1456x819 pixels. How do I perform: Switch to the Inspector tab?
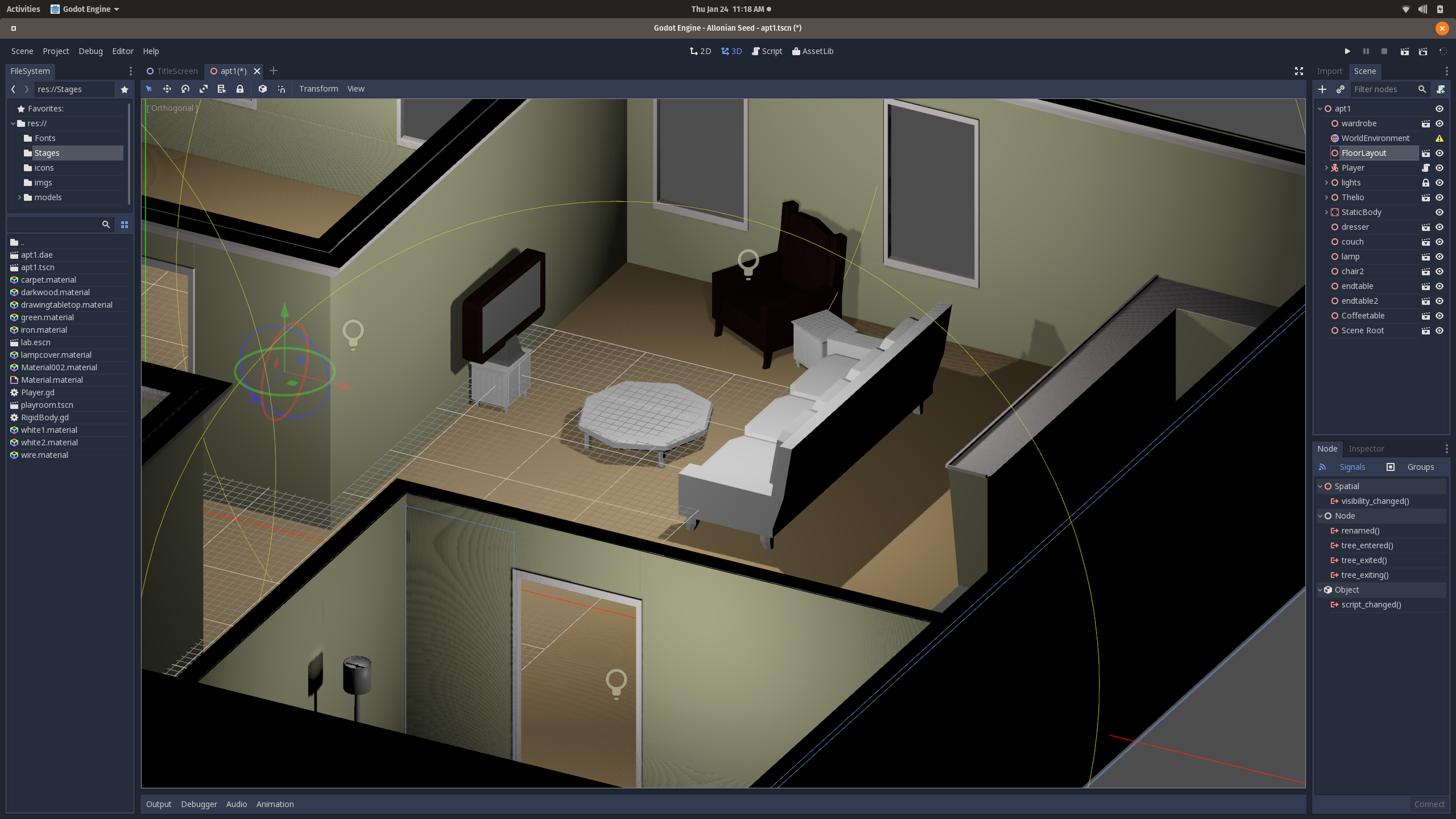(x=1366, y=449)
